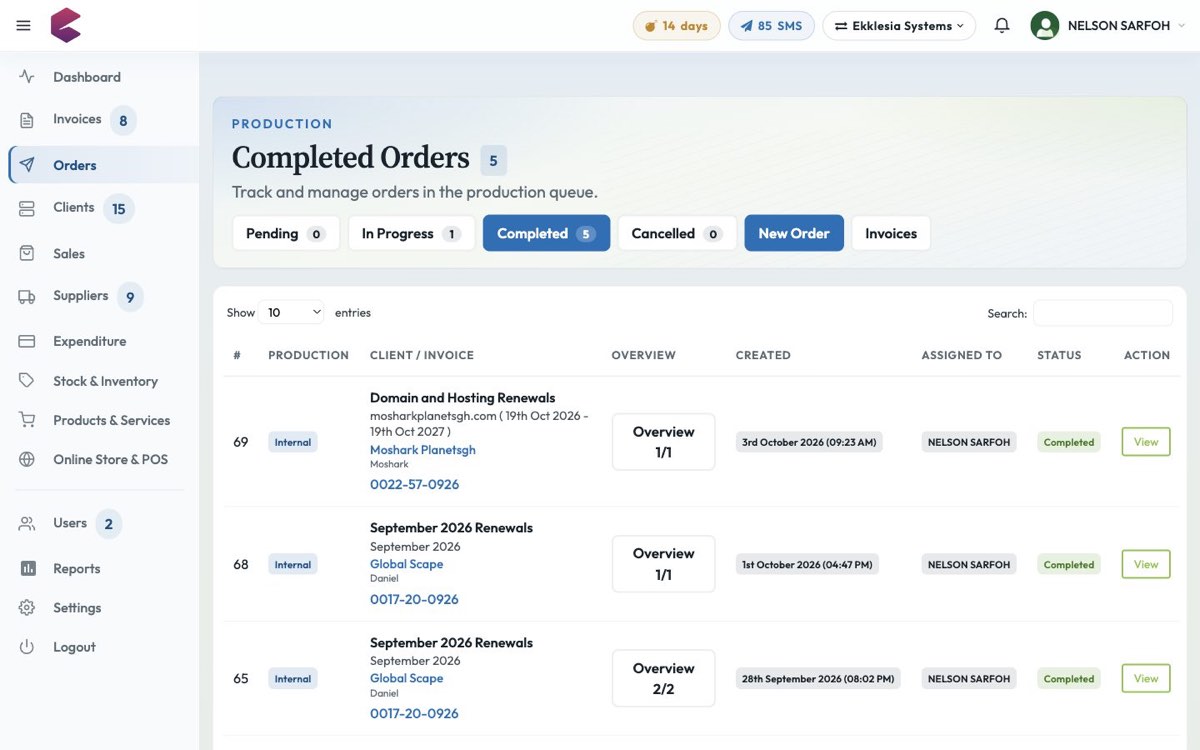Open the Show entries dropdown
Screen dimensions: 1200x750
[291, 313]
